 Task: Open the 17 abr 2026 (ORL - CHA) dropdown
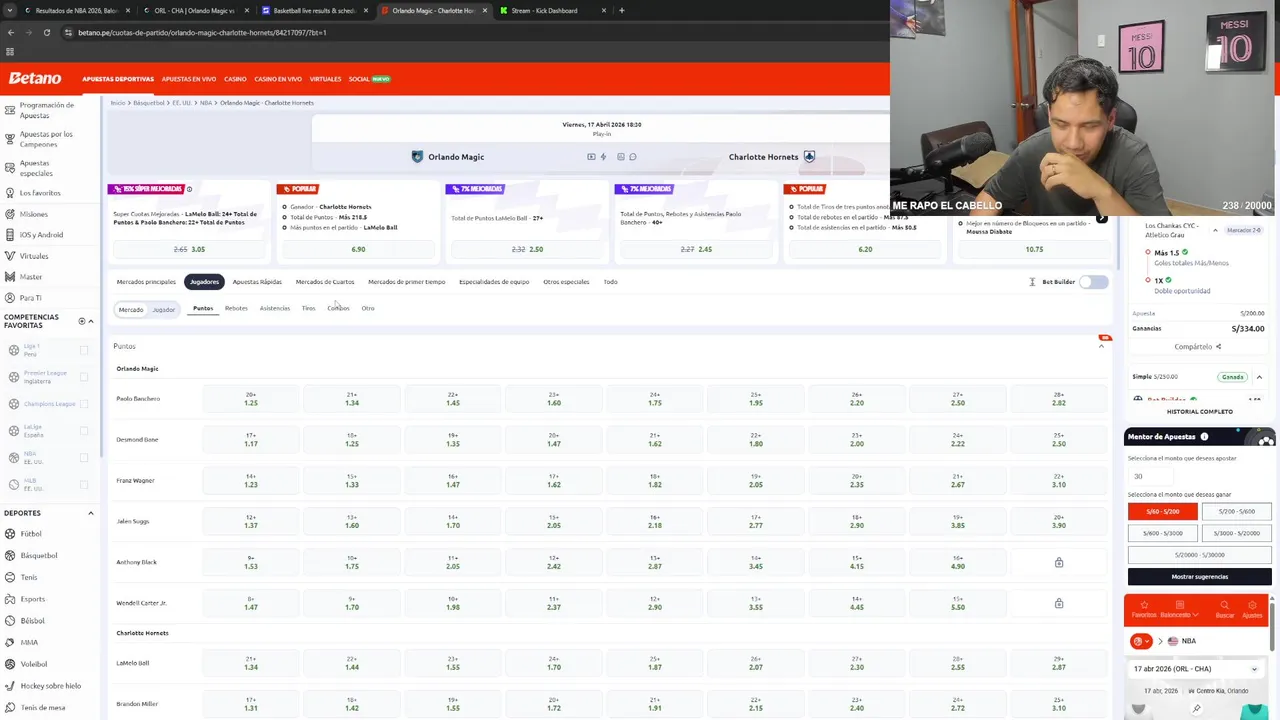[x=1197, y=669]
